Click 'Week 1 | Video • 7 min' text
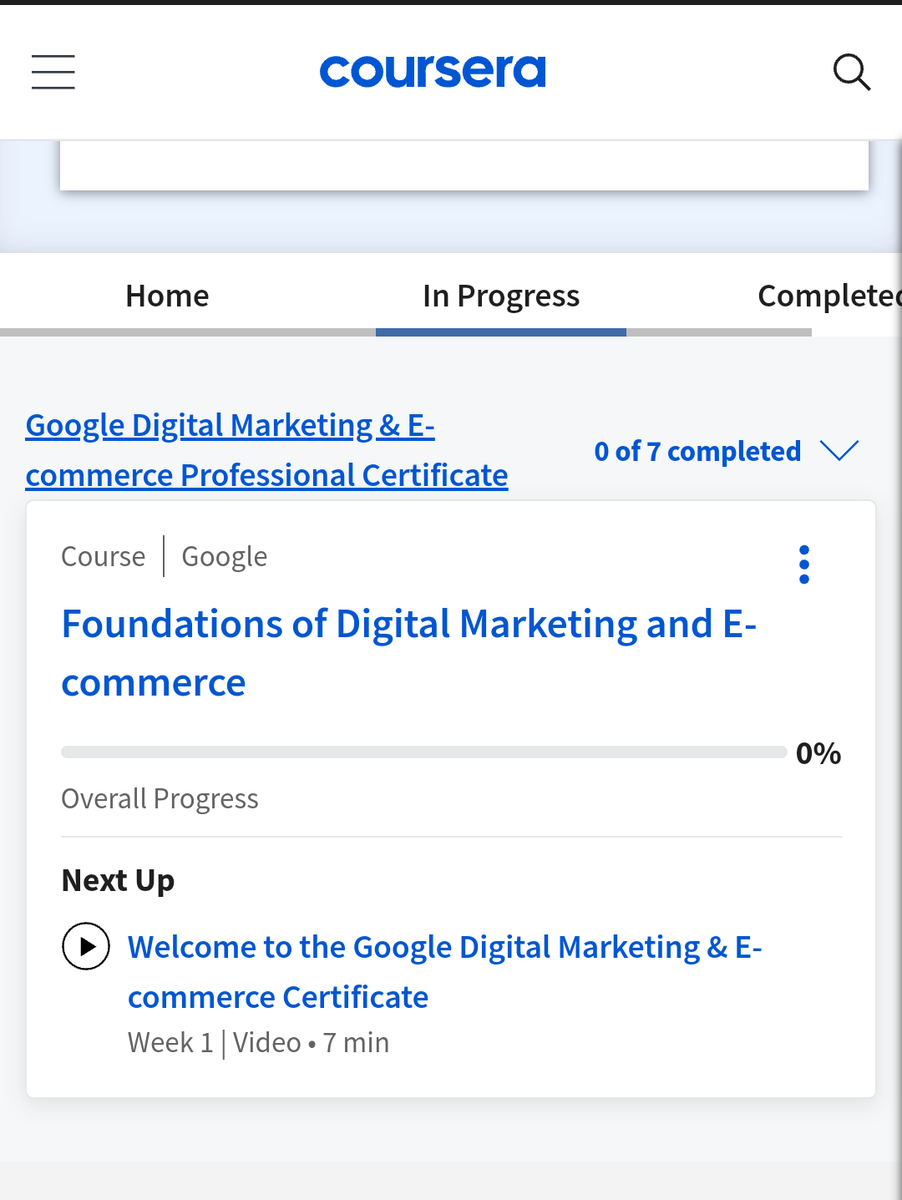The image size is (902, 1200). (x=258, y=1042)
